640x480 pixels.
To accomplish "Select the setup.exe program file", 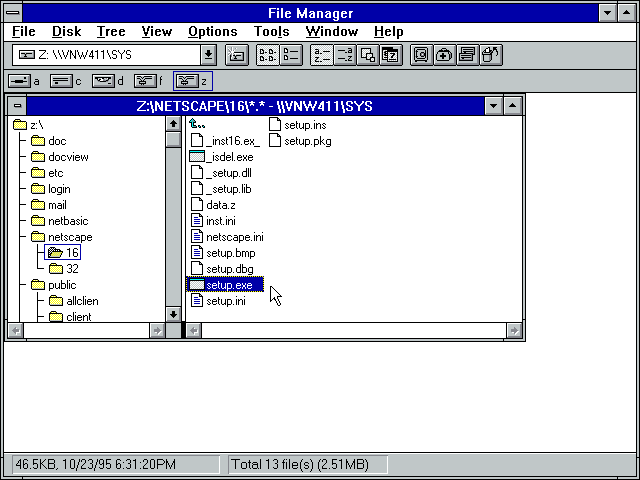I will [x=224, y=285].
